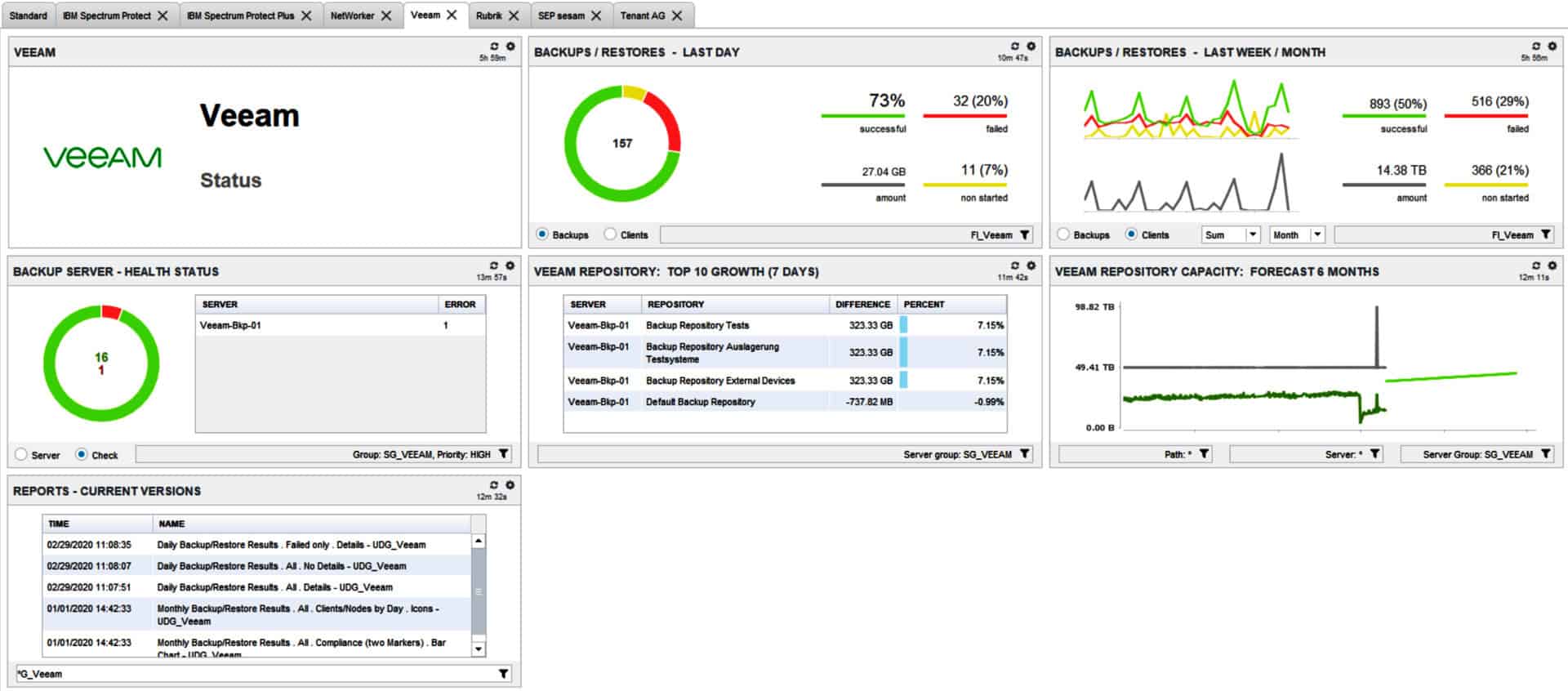Click the Path filter funnel icon
This screenshot has height=691, width=1568.
click(x=1204, y=454)
